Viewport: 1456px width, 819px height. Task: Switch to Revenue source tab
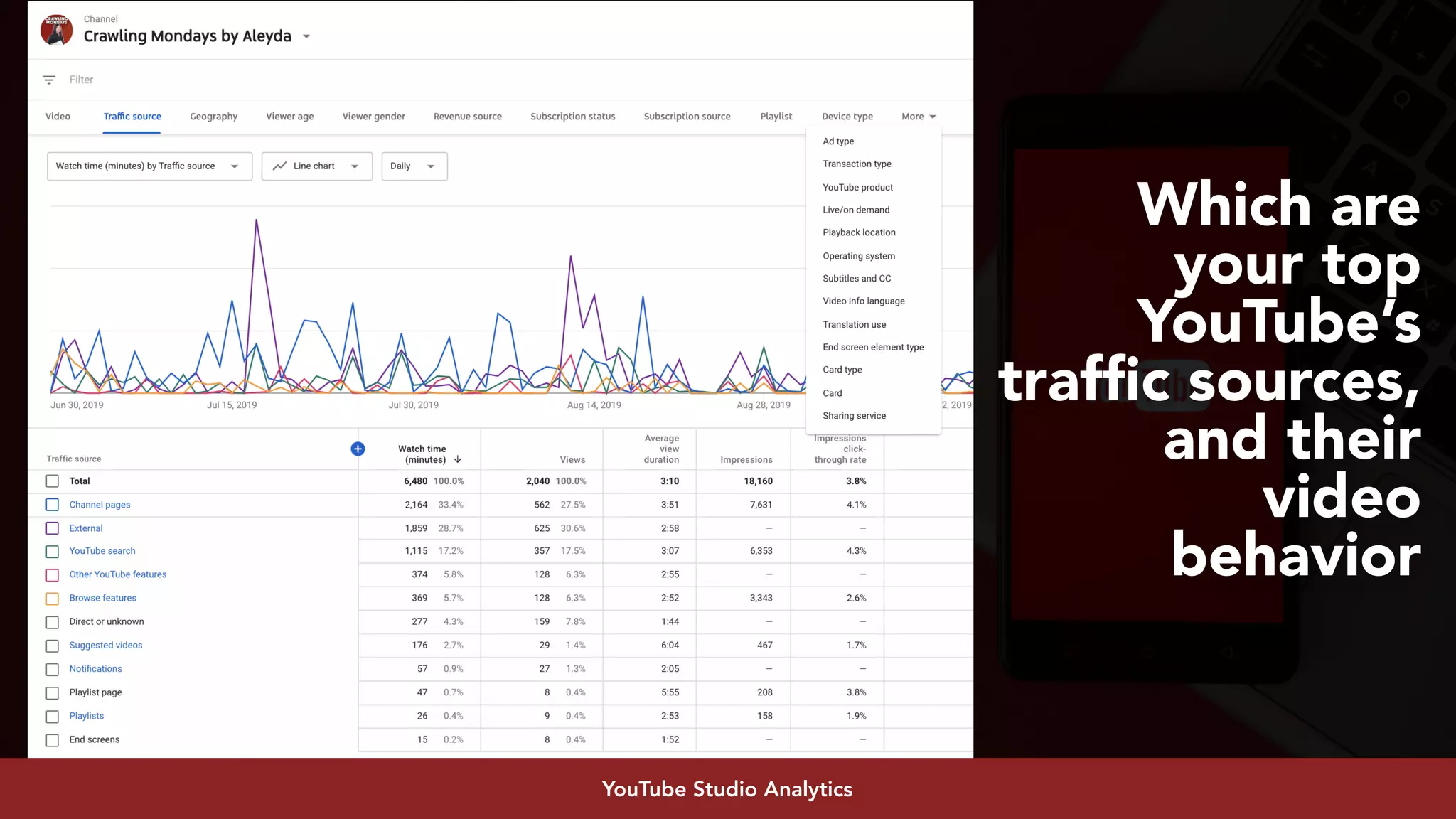click(x=468, y=117)
